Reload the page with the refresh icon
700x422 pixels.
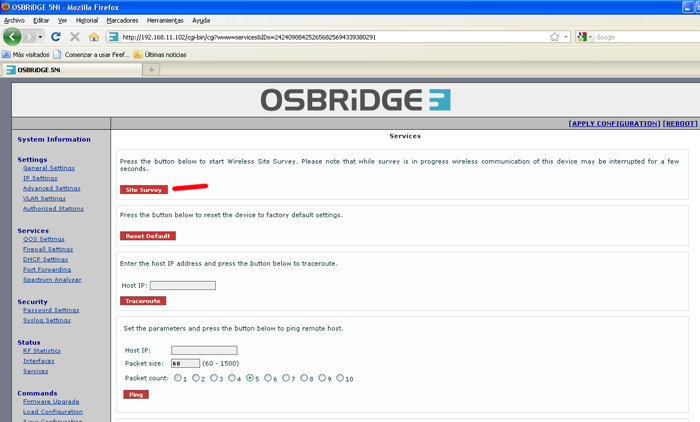point(56,37)
